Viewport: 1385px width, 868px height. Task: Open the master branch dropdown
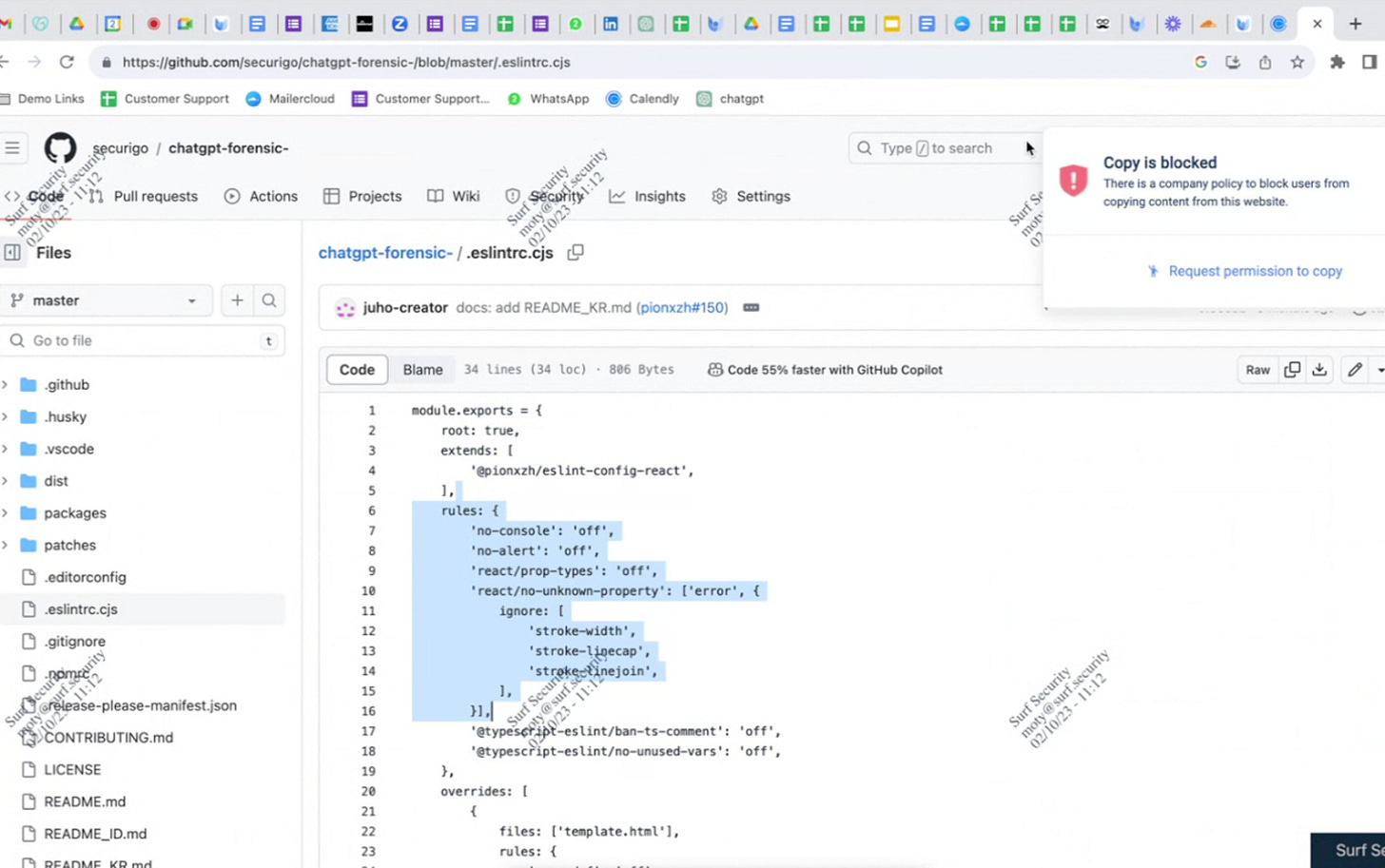[106, 300]
